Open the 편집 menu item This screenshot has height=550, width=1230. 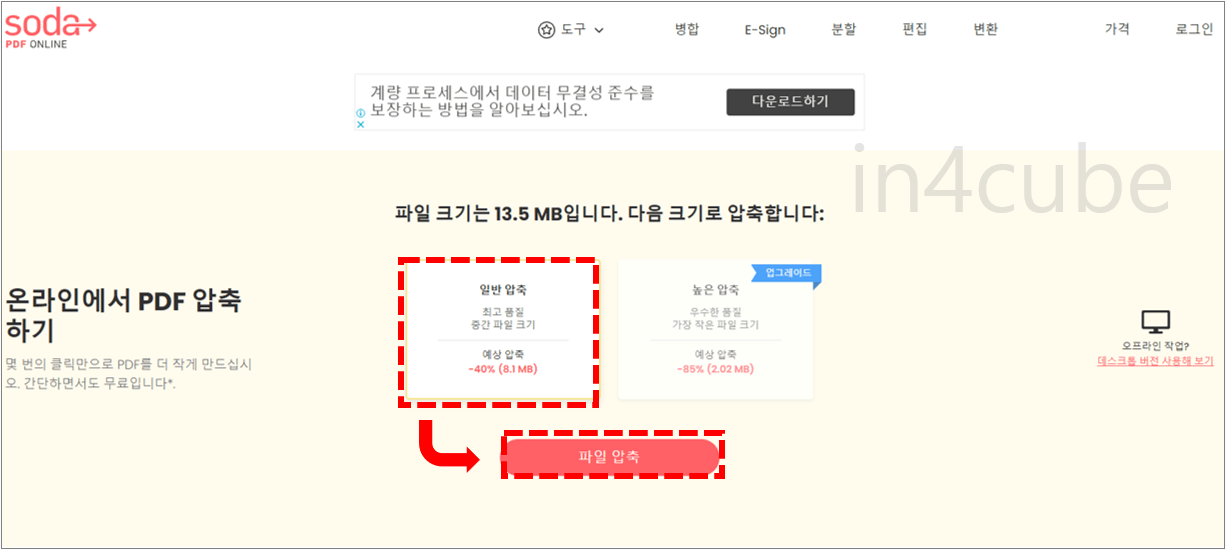click(x=915, y=29)
